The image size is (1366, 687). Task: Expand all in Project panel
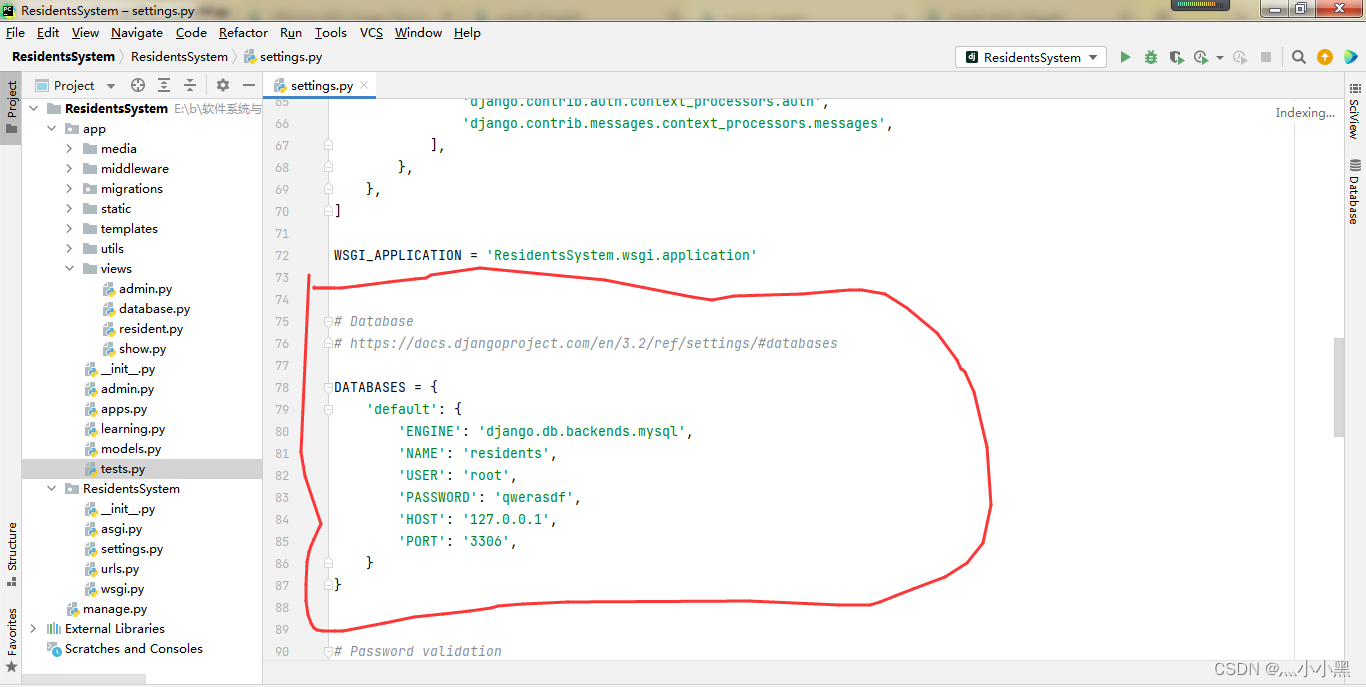pyautogui.click(x=164, y=85)
